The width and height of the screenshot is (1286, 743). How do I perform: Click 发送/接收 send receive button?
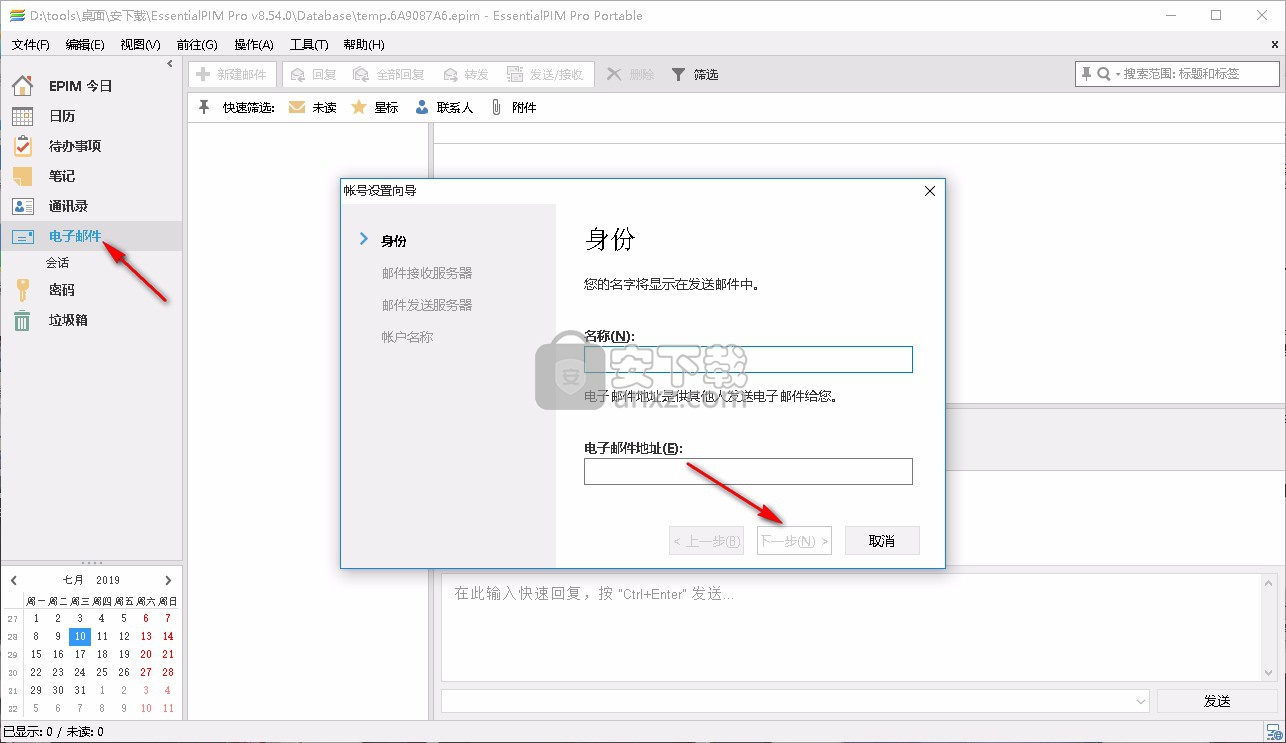point(546,74)
